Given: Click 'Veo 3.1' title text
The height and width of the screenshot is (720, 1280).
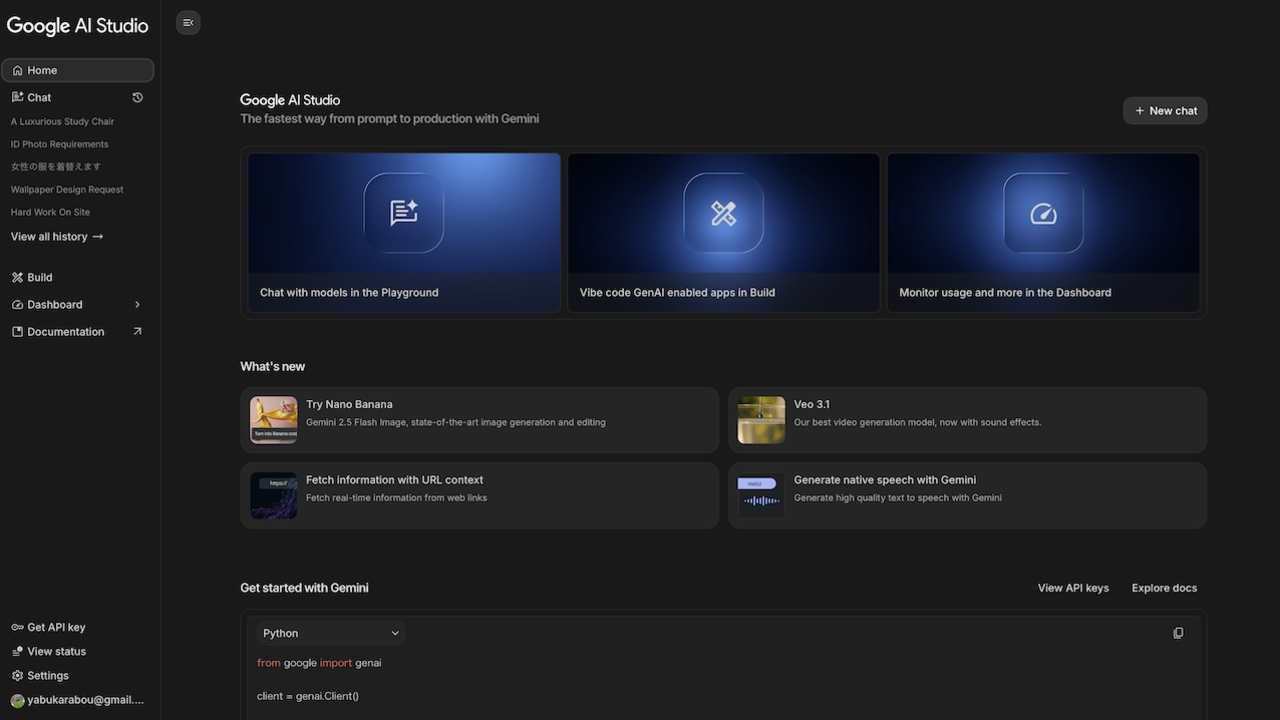Looking at the screenshot, I should tap(812, 404).
